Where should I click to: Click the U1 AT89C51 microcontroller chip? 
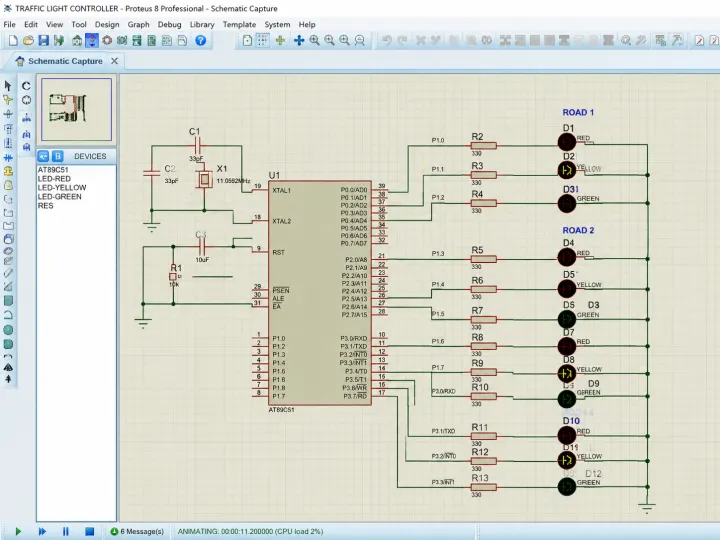pos(320,293)
